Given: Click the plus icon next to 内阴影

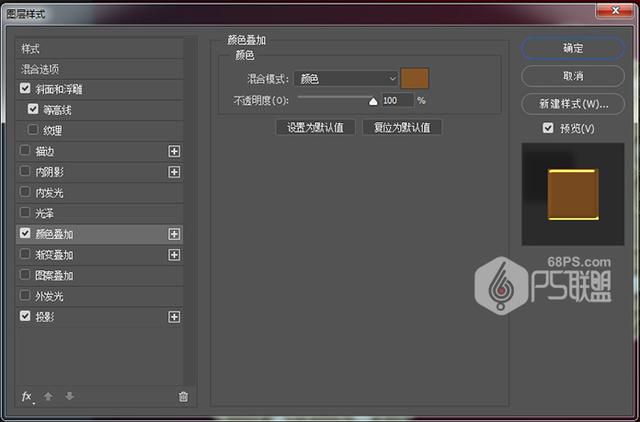Looking at the screenshot, I should tap(174, 172).
